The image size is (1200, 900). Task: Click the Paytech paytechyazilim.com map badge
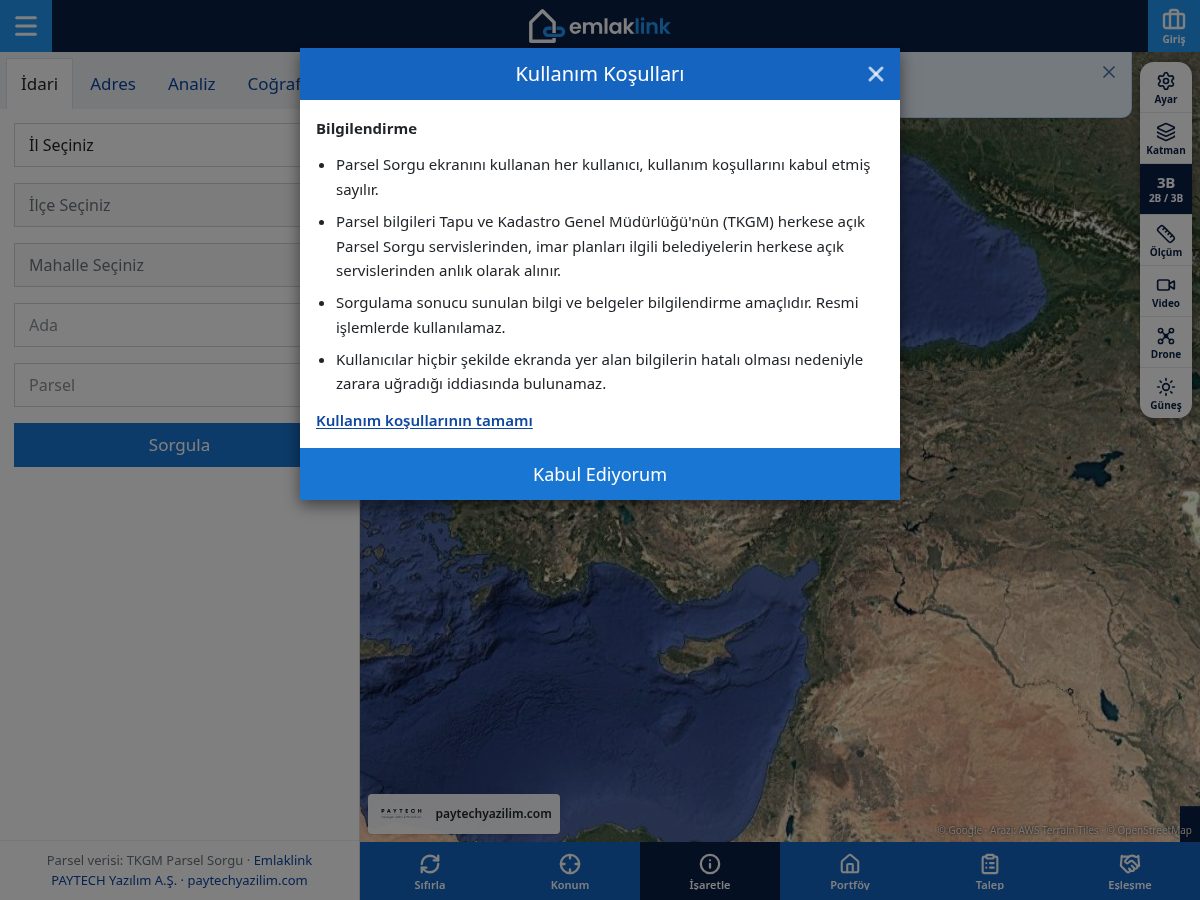[464, 814]
